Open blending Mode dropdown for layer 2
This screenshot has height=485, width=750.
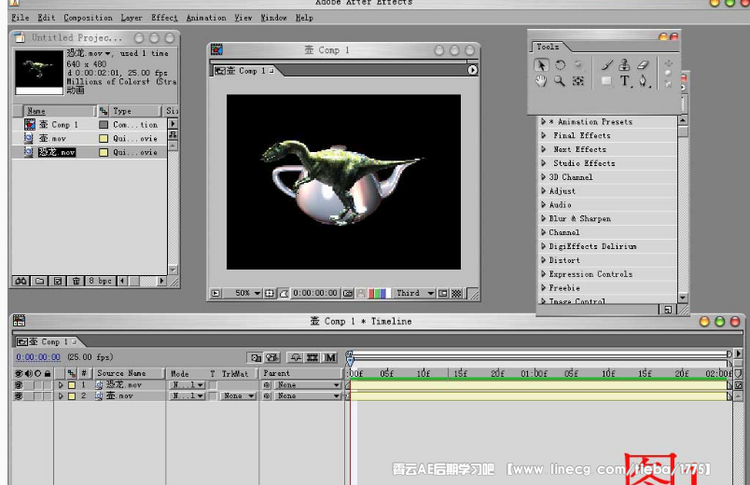tap(188, 396)
